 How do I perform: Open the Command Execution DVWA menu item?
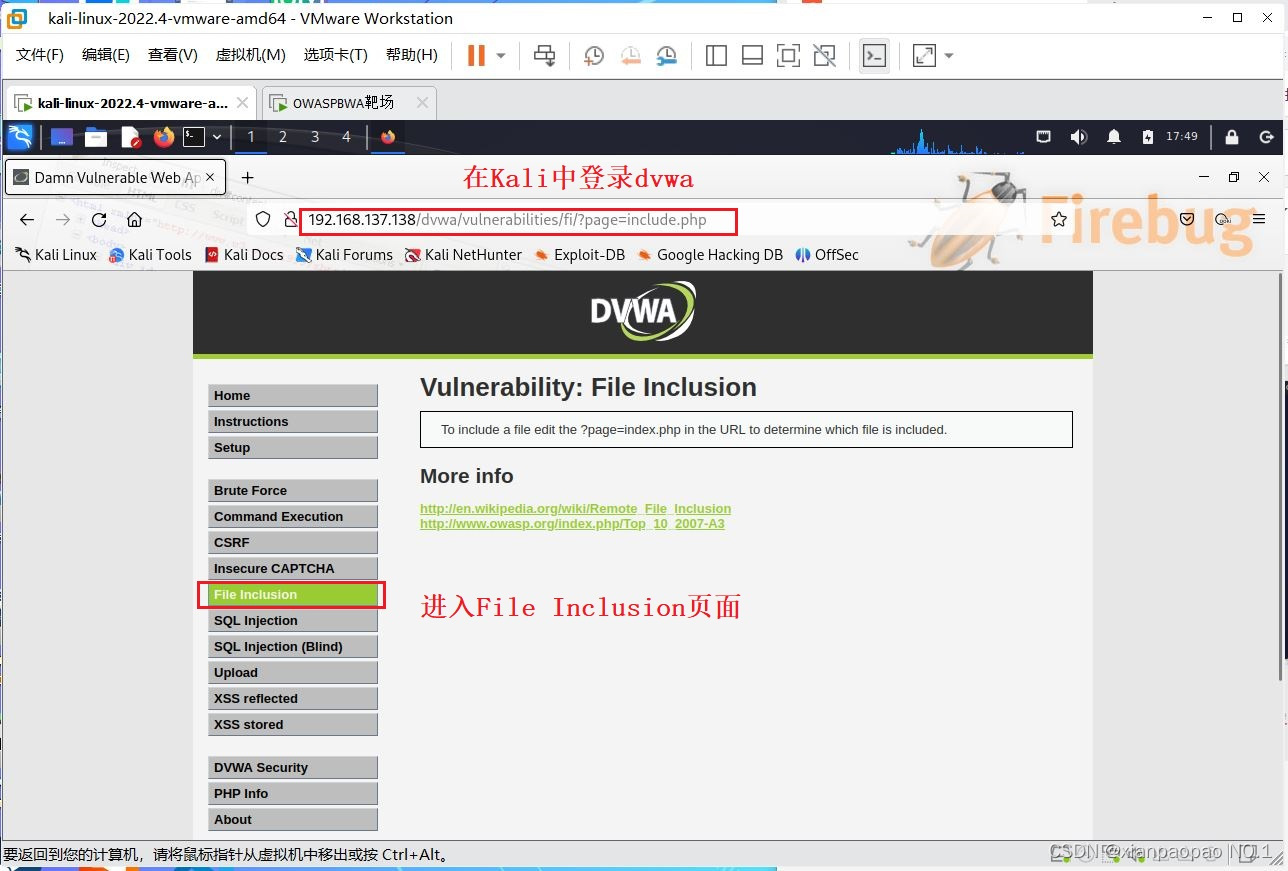click(x=293, y=517)
